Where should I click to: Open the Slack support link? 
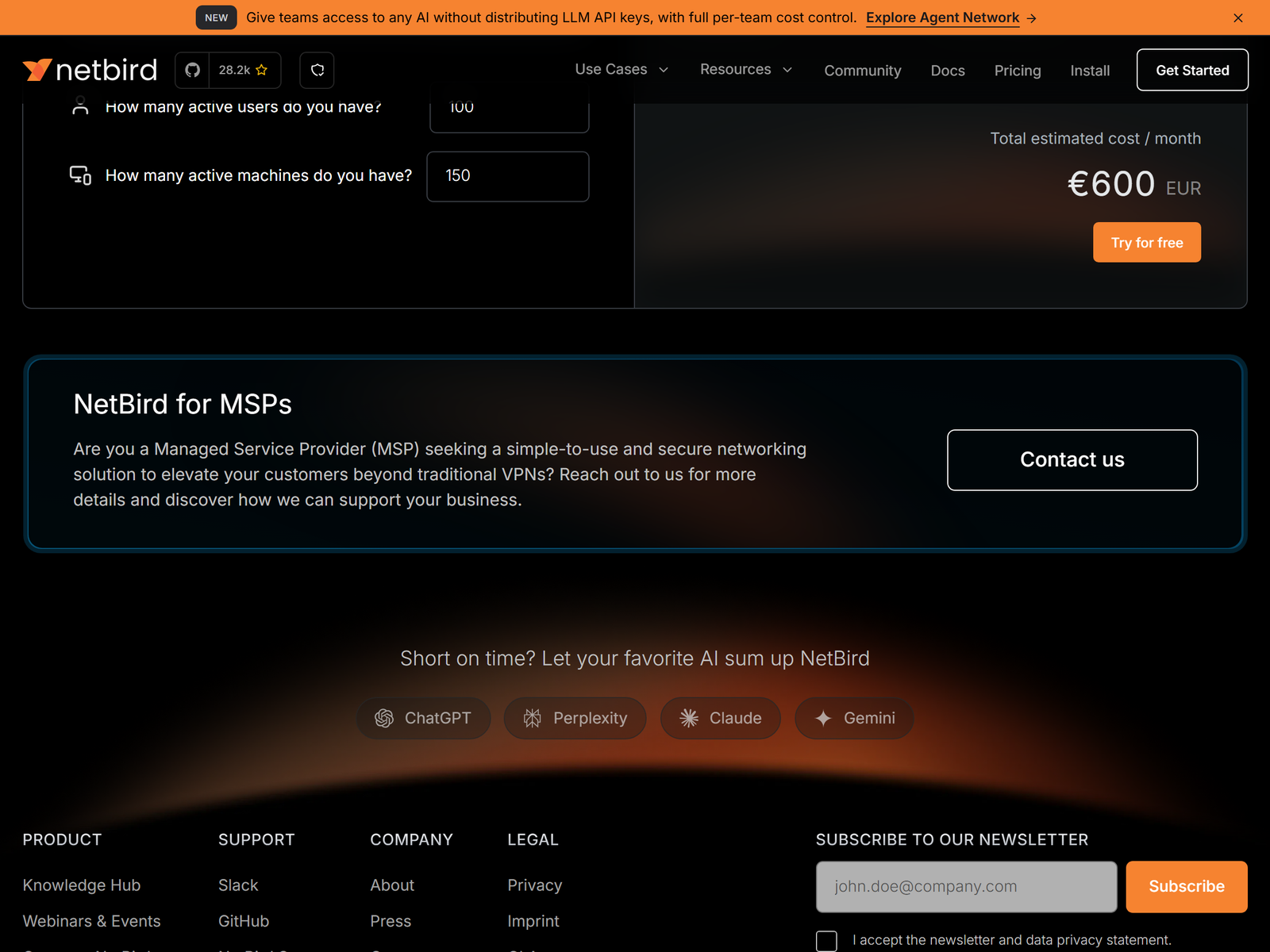click(x=238, y=885)
